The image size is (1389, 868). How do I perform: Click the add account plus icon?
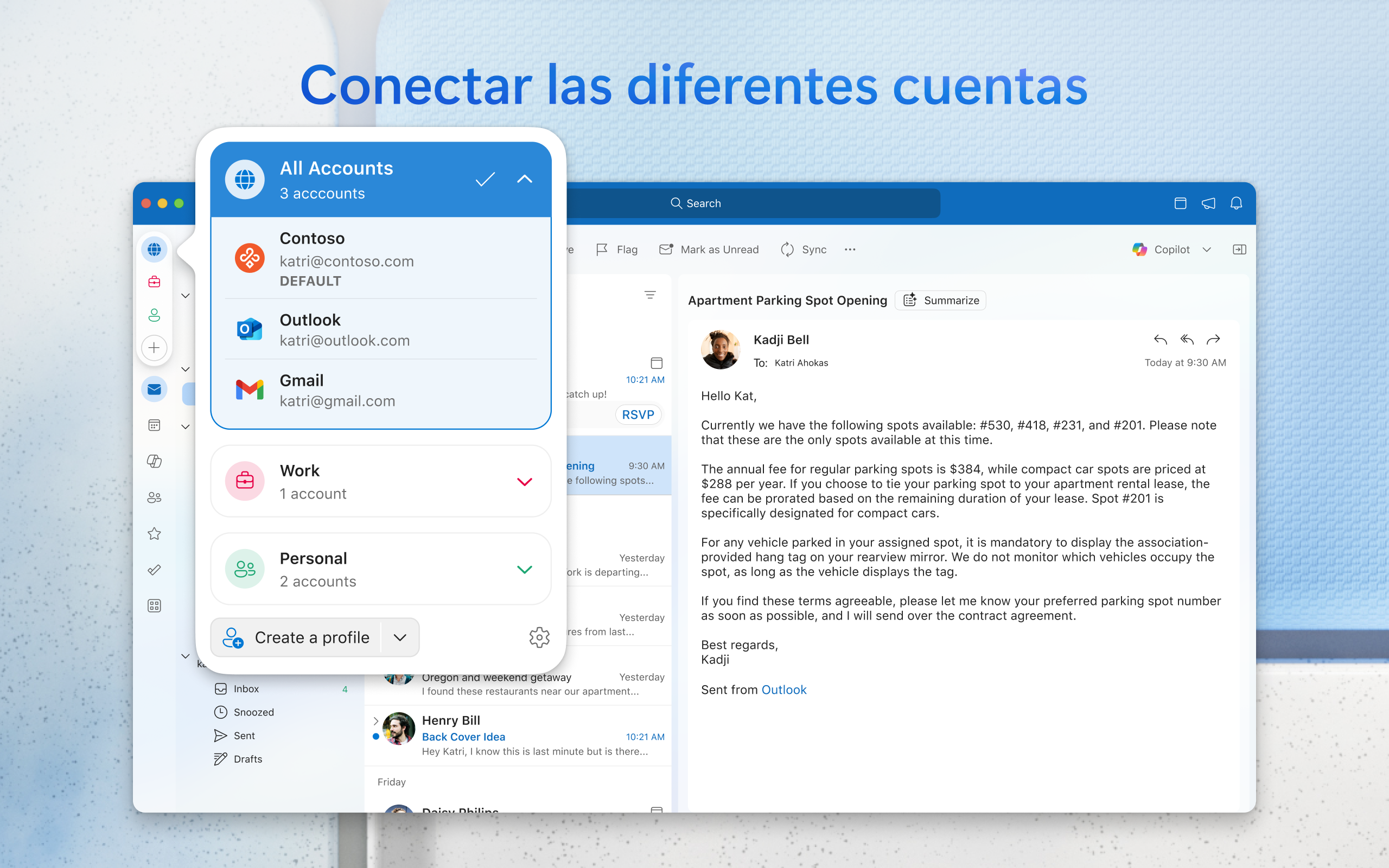(x=154, y=348)
